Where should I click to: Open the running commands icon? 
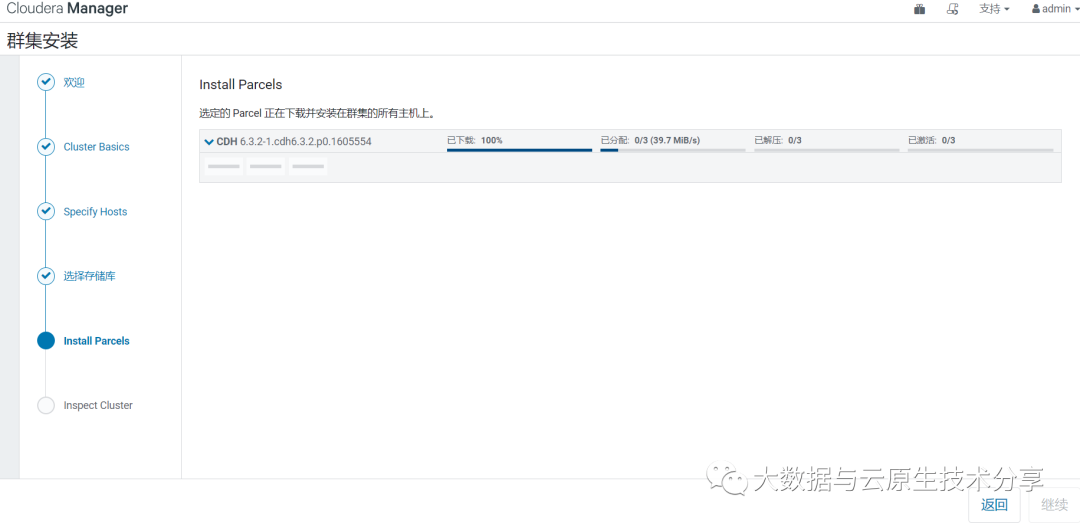953,9
